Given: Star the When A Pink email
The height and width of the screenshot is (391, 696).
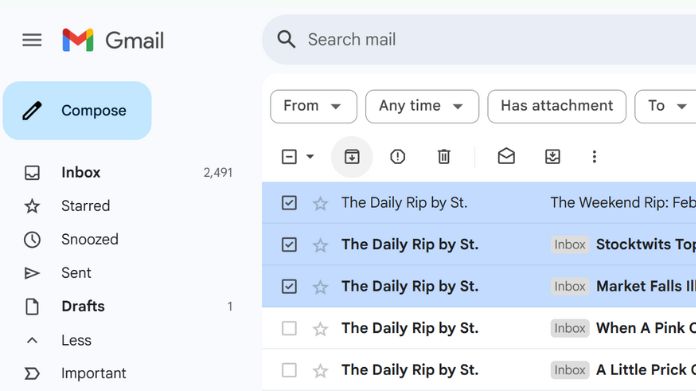Looking at the screenshot, I should pyautogui.click(x=320, y=329).
